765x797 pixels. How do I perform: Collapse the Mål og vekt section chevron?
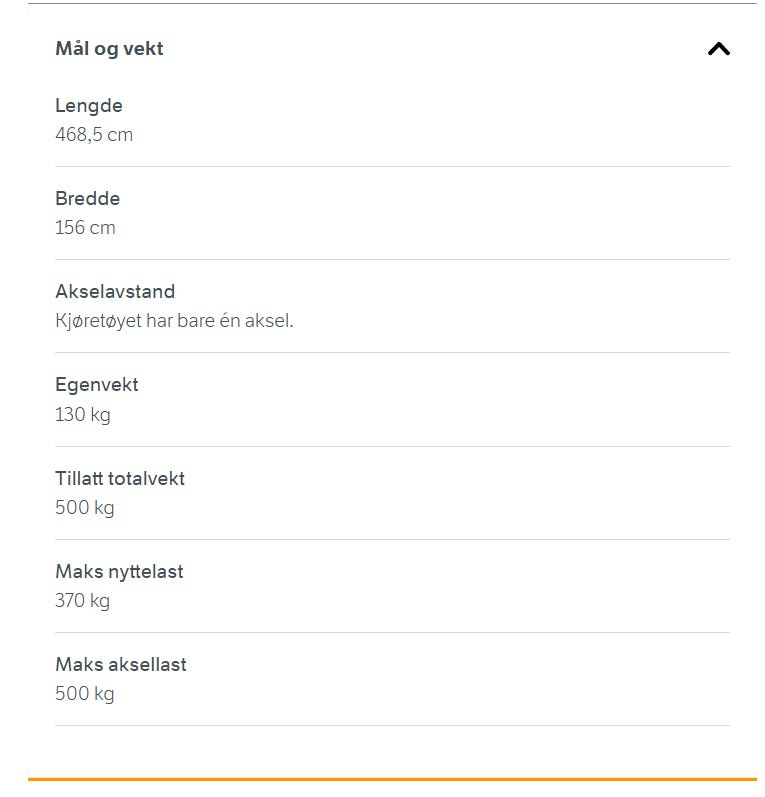pyautogui.click(x=719, y=49)
